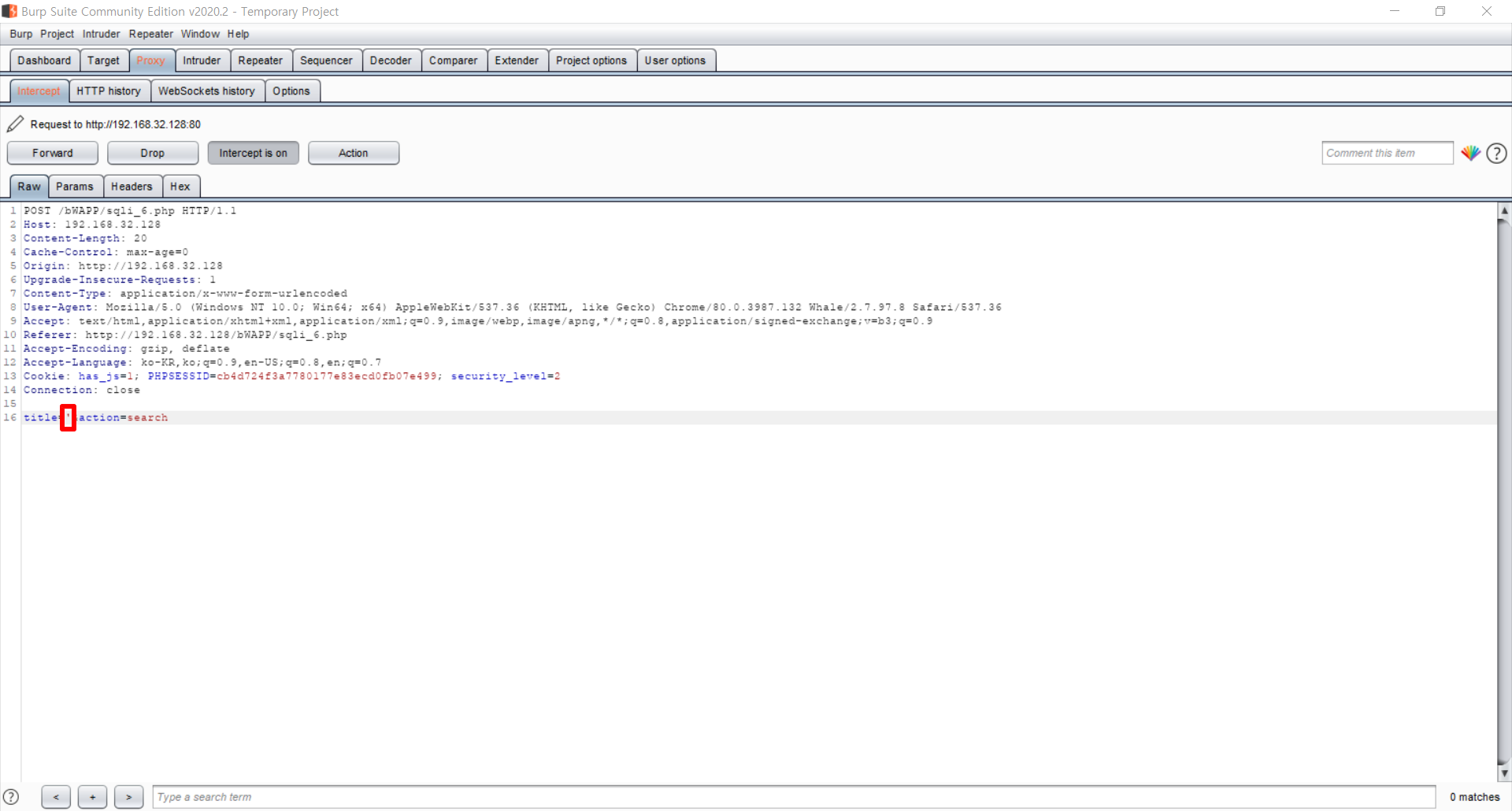Switch to the Hex view tab
Image resolution: width=1512 pixels, height=811 pixels.
pyautogui.click(x=180, y=187)
